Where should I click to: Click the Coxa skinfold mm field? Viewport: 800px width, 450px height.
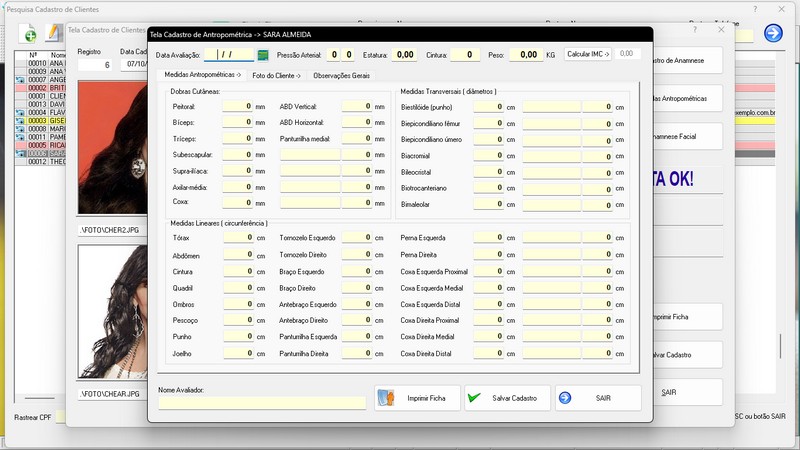point(237,203)
